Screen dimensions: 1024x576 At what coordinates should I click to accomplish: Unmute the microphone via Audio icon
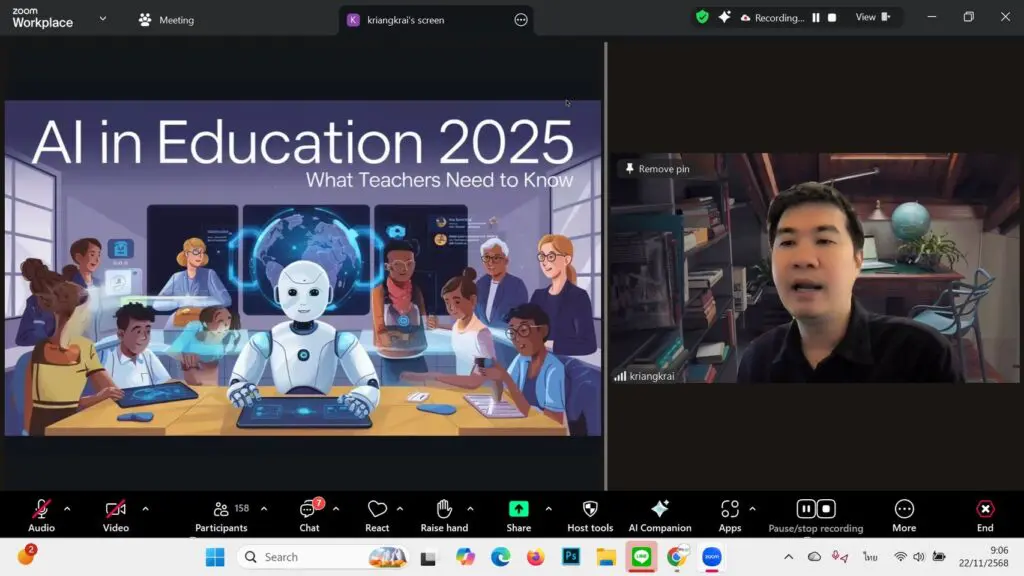point(41,510)
